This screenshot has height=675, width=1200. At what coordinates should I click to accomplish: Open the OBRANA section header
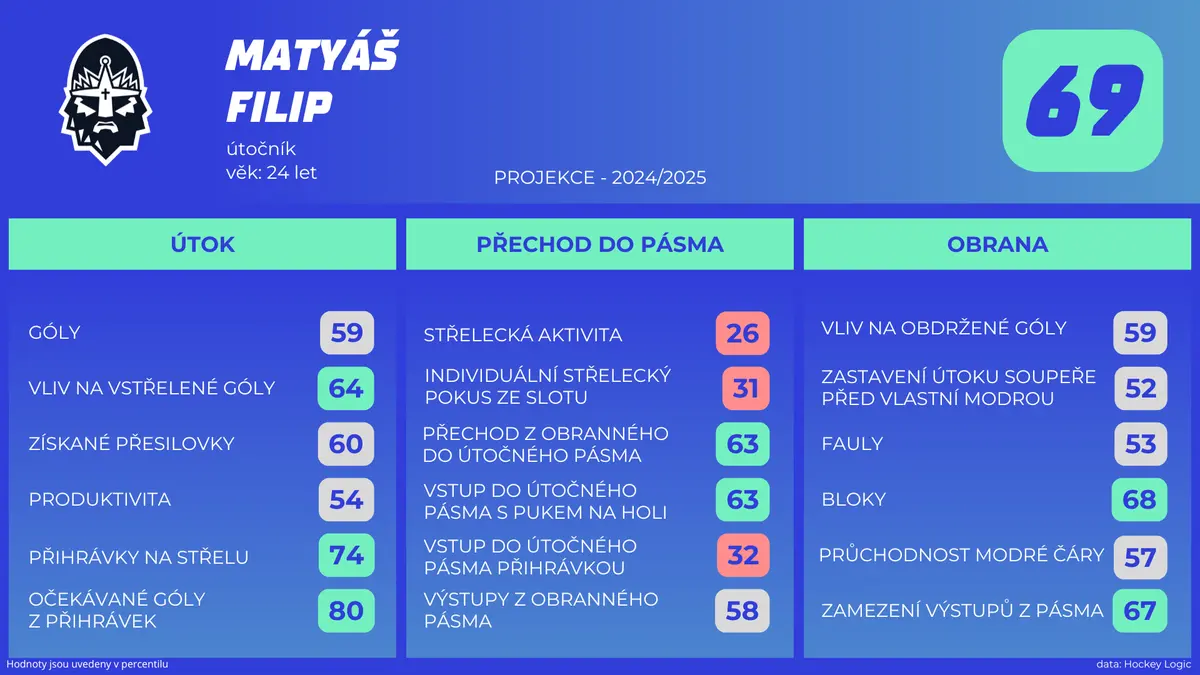(x=998, y=244)
